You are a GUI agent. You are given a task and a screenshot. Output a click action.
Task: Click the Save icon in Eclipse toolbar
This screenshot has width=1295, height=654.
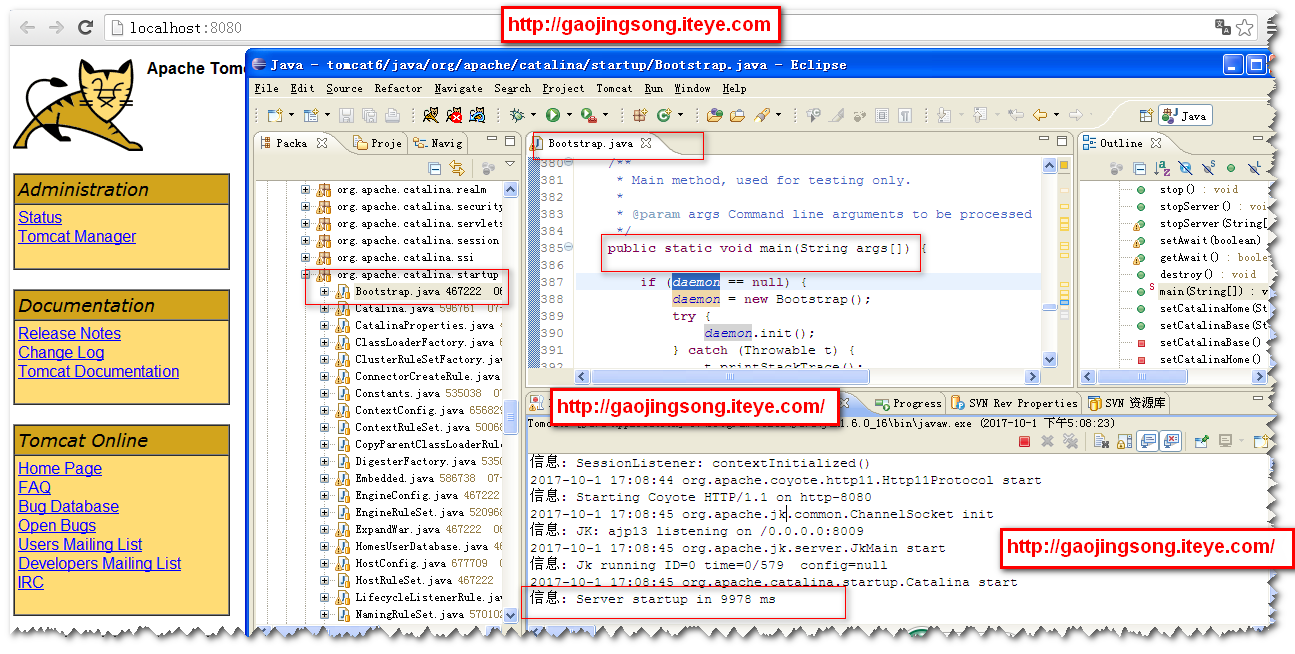(x=346, y=116)
